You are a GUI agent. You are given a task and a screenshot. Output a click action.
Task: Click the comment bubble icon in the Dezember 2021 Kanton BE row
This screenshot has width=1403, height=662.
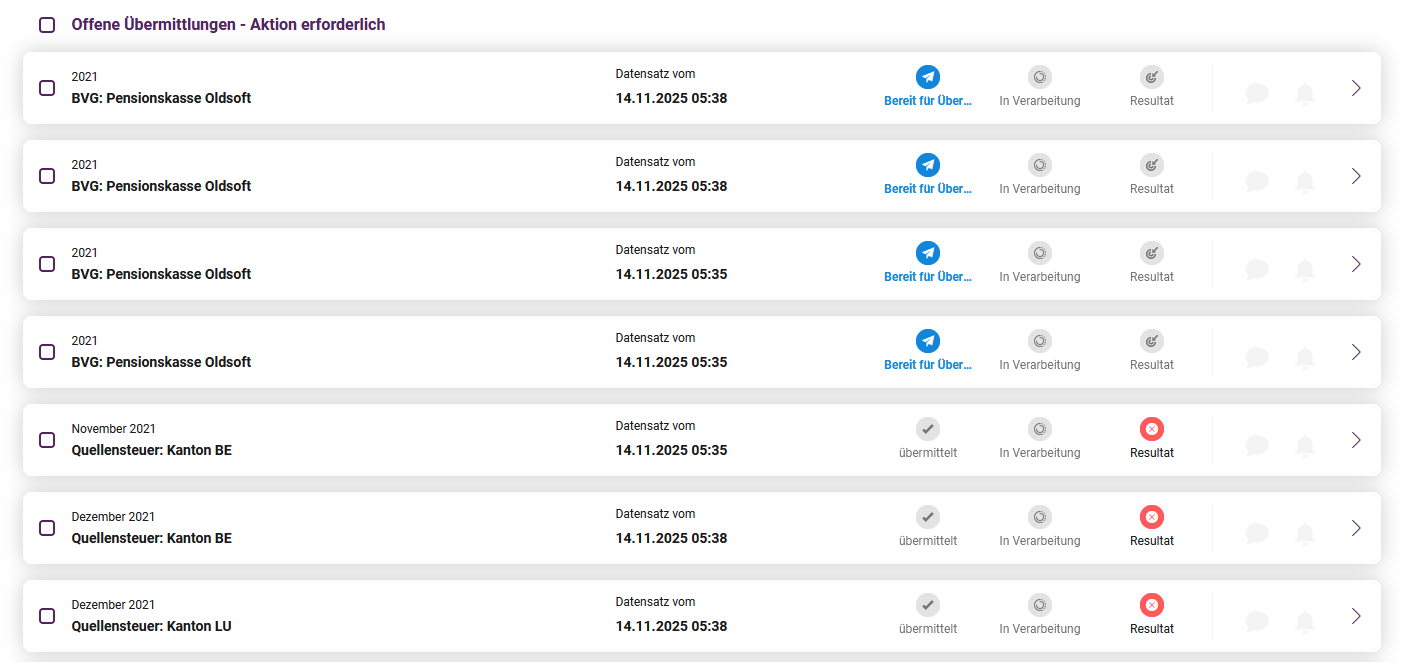(1257, 533)
